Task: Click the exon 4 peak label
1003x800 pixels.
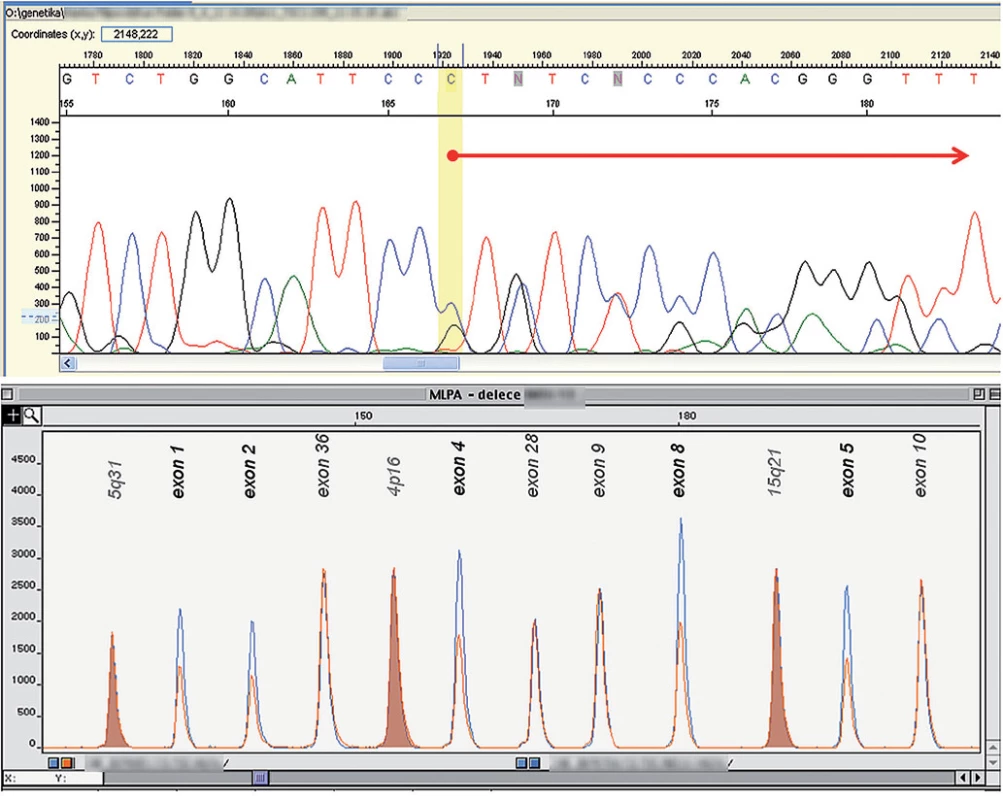Action: [x=459, y=469]
